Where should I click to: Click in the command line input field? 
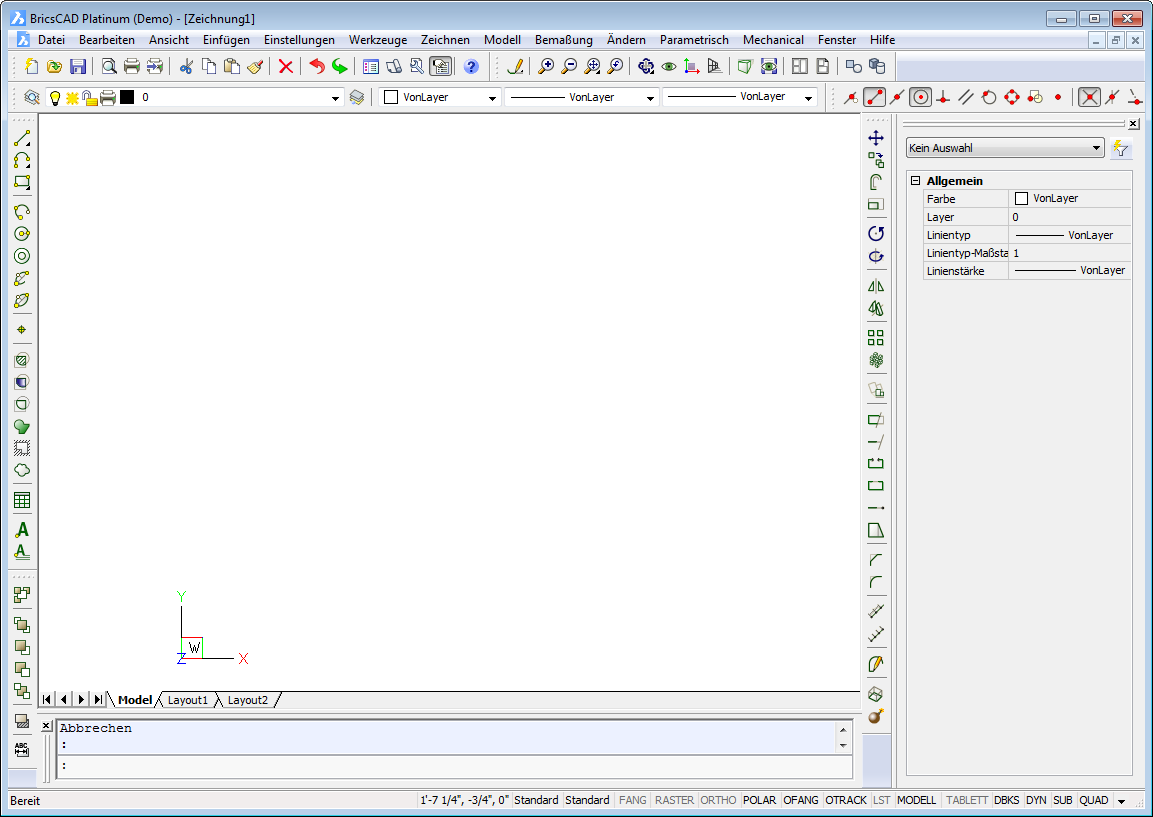[x=450, y=767]
